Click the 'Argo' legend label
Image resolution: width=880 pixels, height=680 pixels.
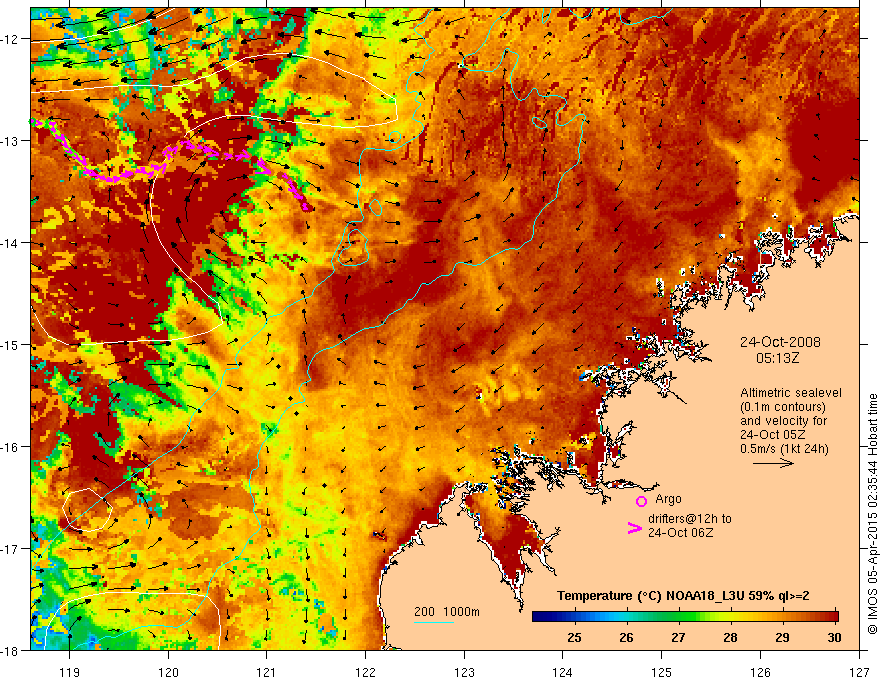tap(668, 499)
